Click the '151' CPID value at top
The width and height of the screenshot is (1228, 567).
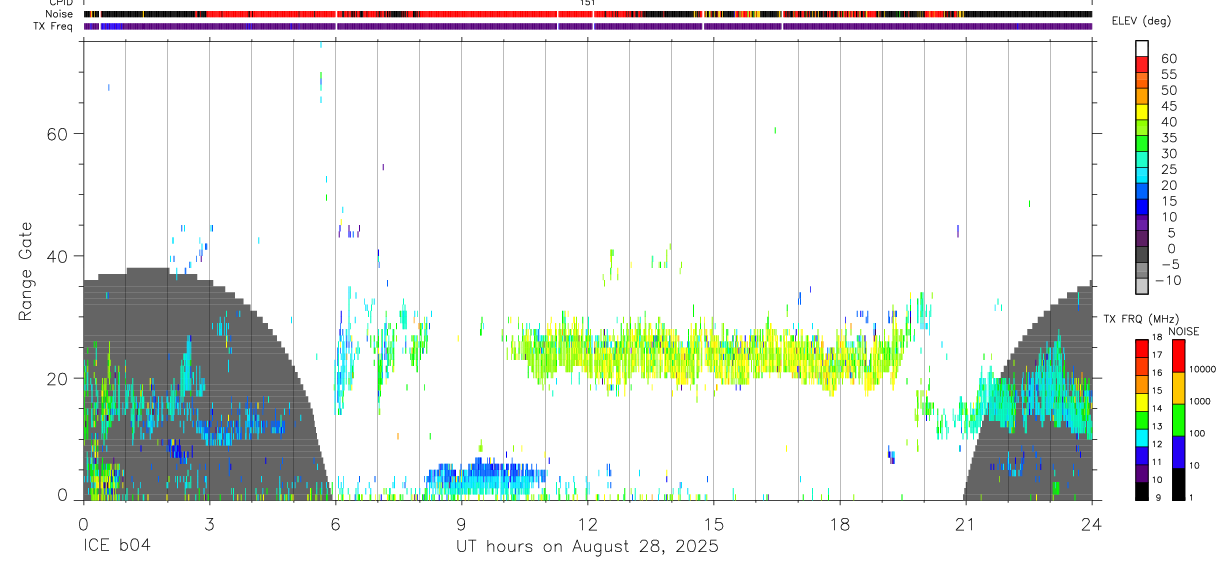(x=588, y=4)
